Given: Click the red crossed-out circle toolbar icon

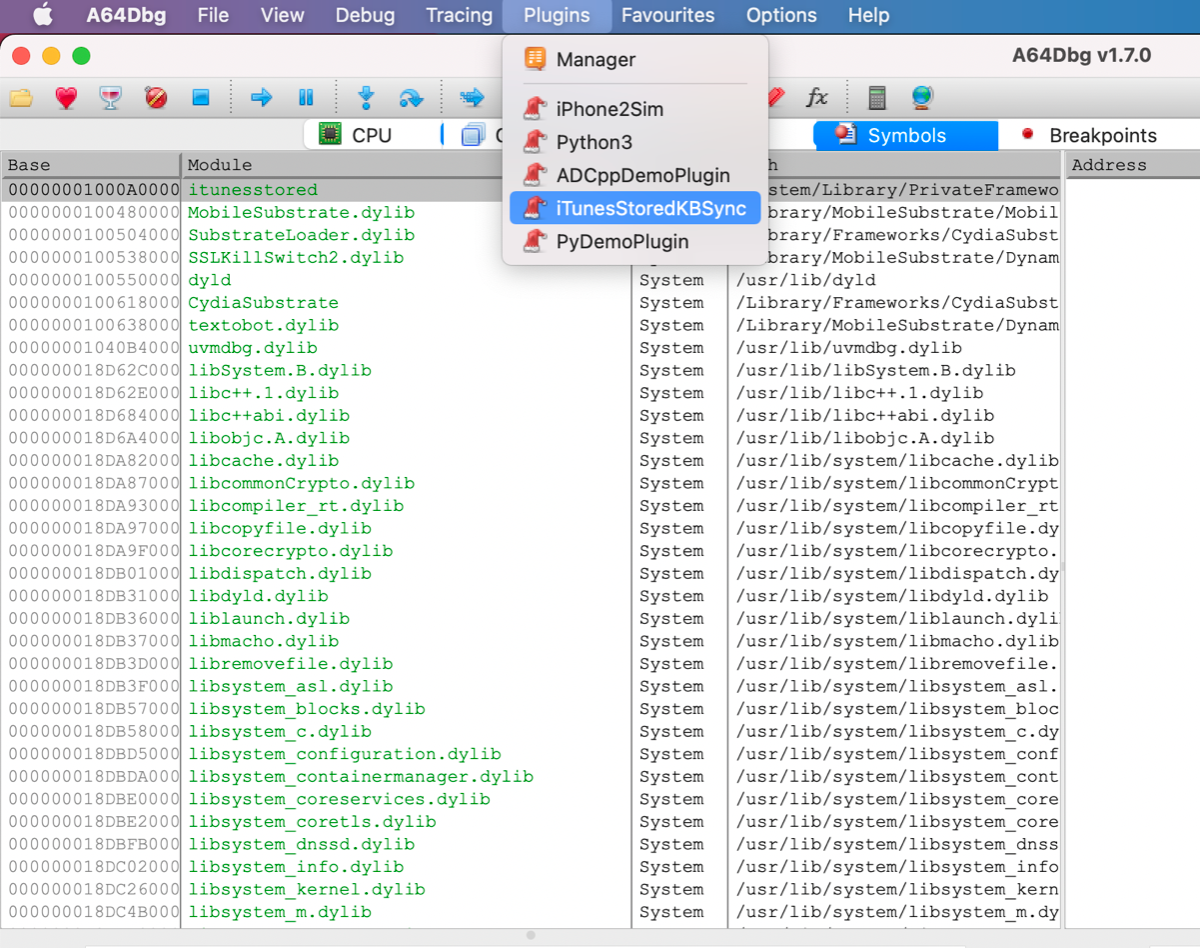Looking at the screenshot, I should (156, 98).
